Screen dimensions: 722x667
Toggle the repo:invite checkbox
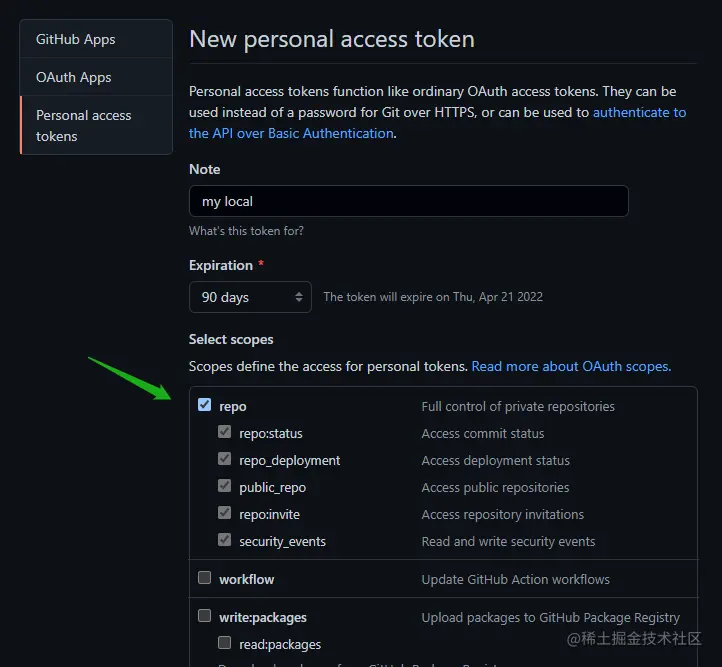pyautogui.click(x=225, y=514)
